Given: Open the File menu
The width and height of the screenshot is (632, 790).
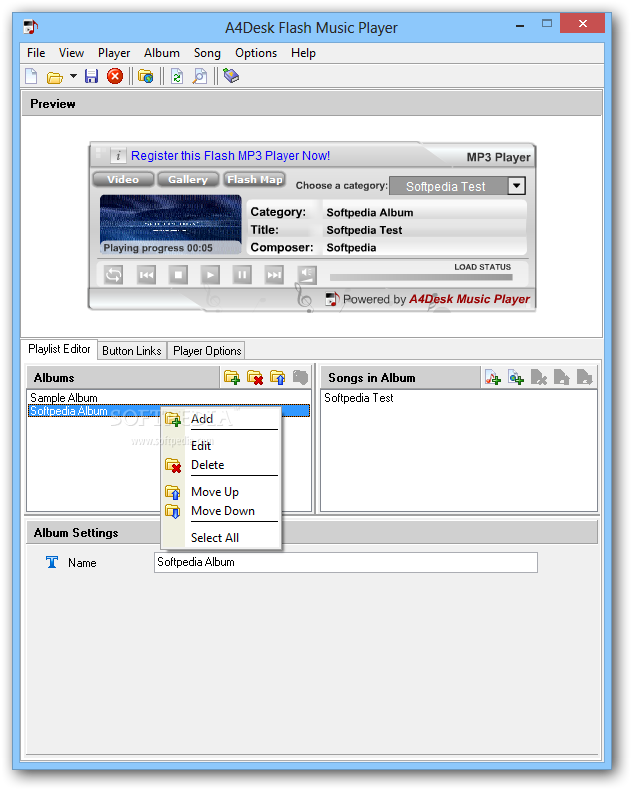Looking at the screenshot, I should (x=36, y=53).
